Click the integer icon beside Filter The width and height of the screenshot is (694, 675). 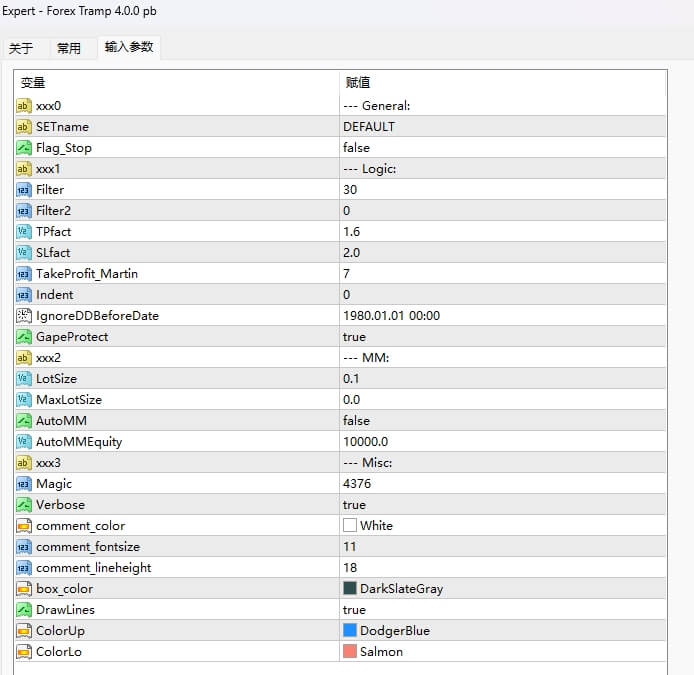tap(24, 190)
